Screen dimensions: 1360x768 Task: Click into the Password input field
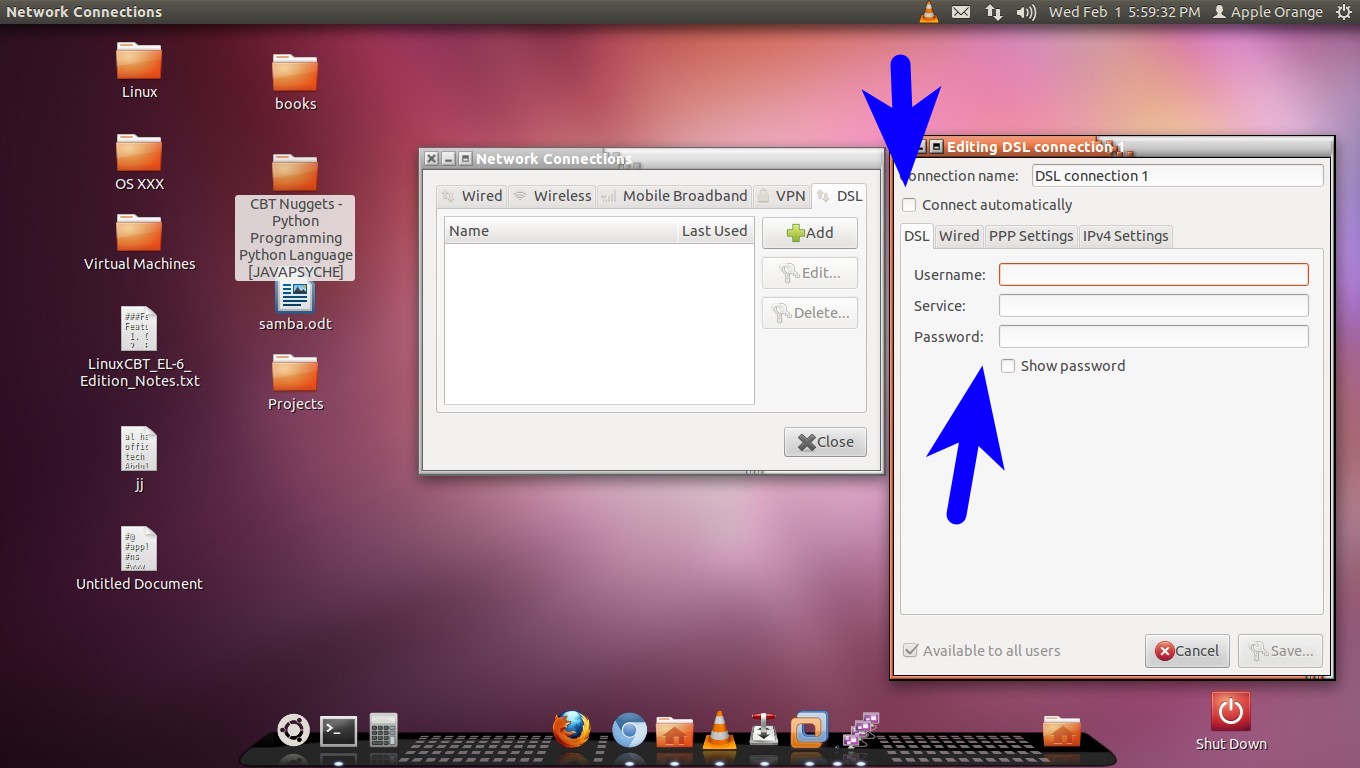(1154, 336)
